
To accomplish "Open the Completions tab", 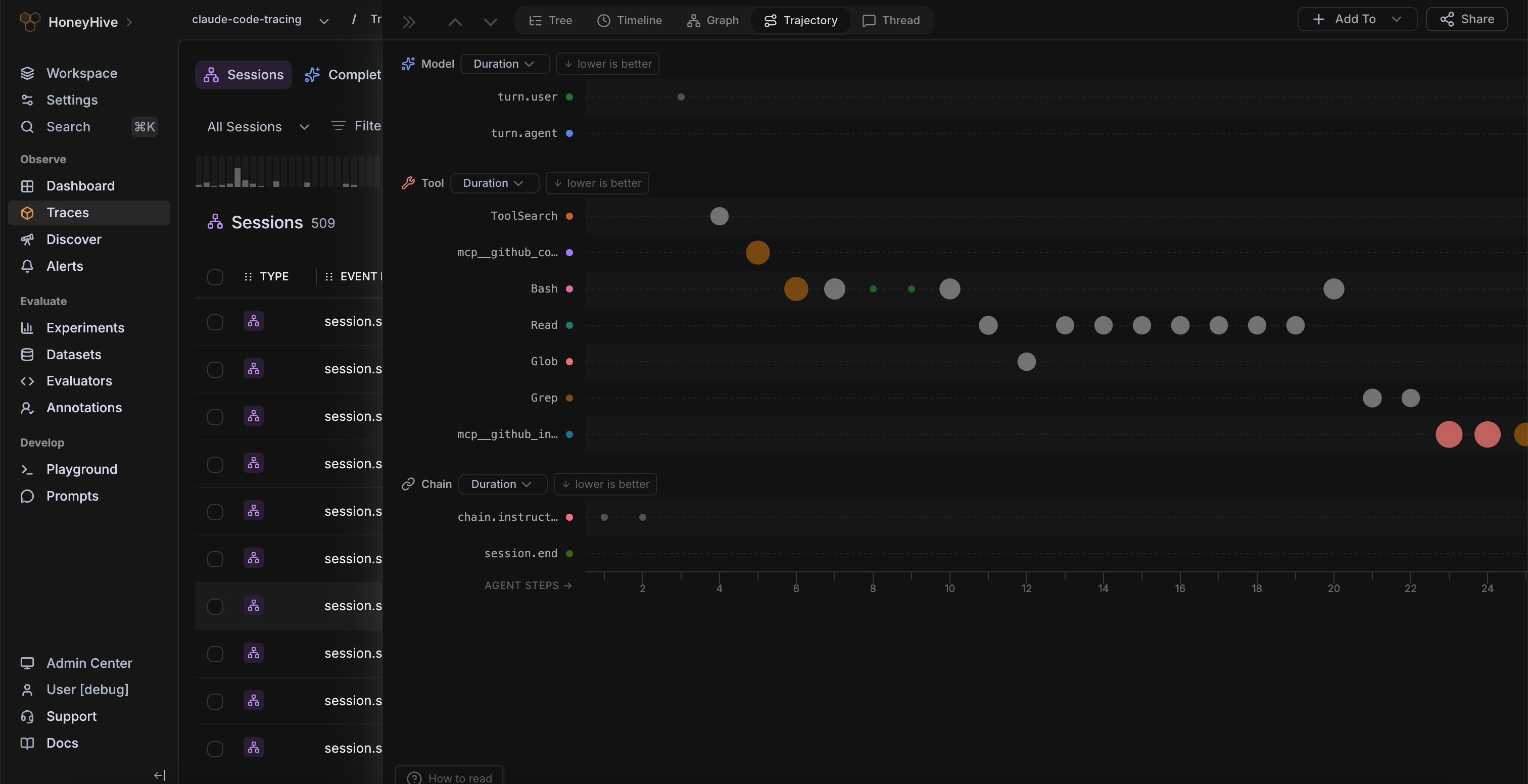I will 343,75.
